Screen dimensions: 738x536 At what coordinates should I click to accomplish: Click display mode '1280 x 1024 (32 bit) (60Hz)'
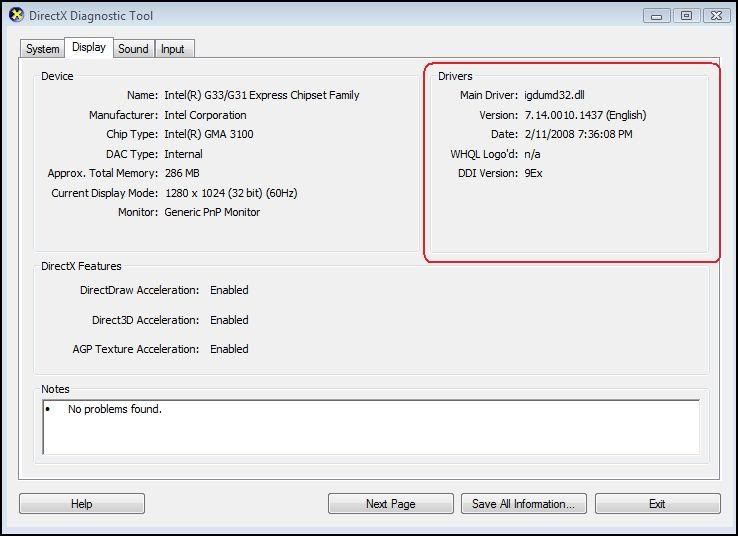point(231,193)
